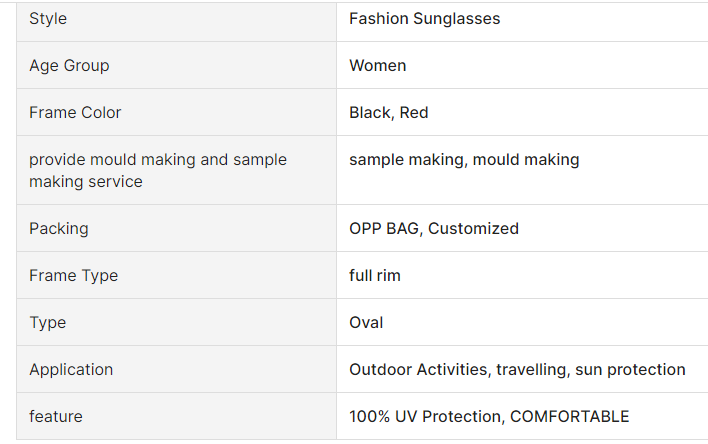708x444 pixels.
Task: Select the Women value in Age Group row
Action: pos(377,66)
